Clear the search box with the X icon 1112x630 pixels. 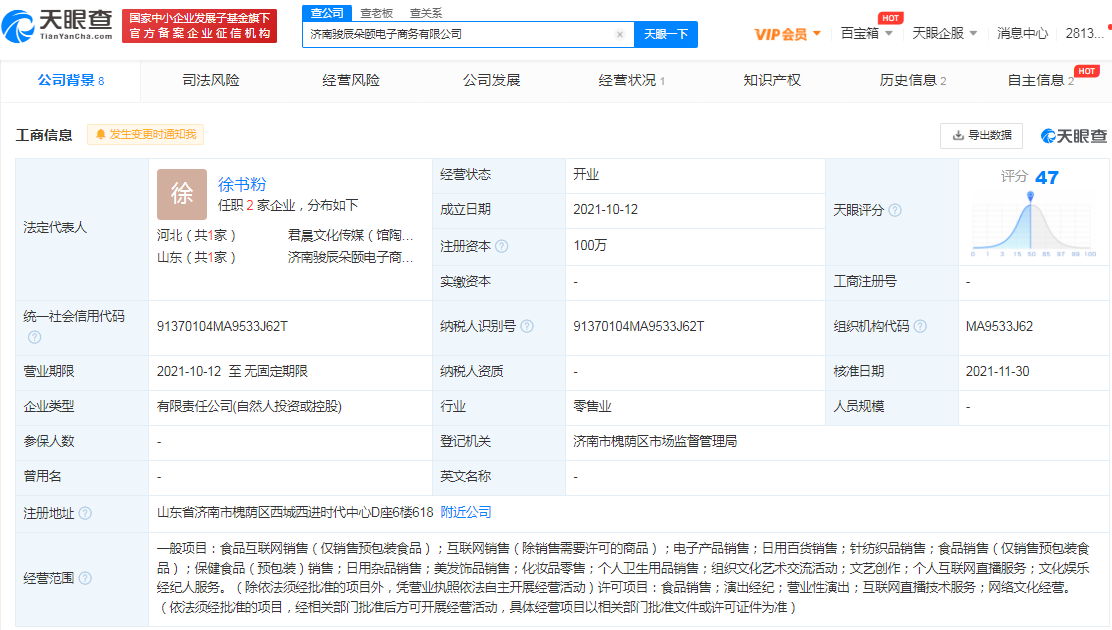point(620,34)
